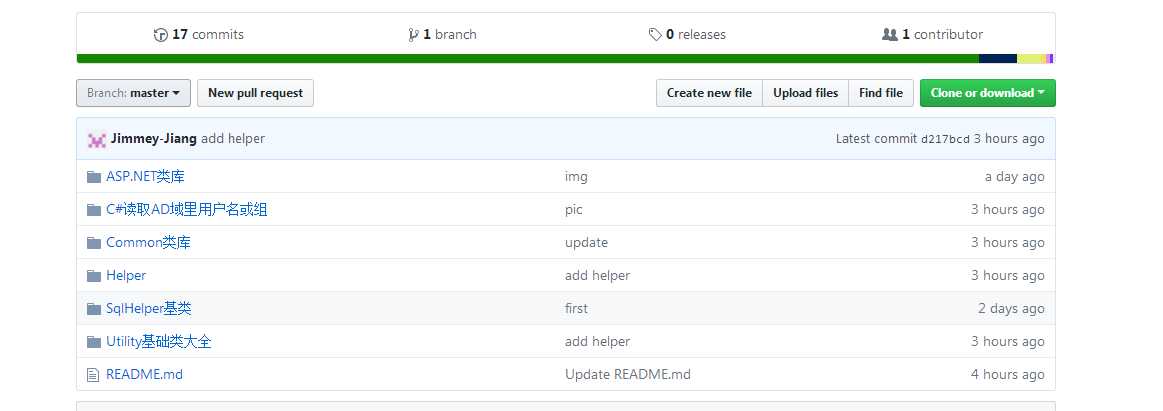The image size is (1163, 411).
Task: Open the 'Update README.md' commit message
Action: click(x=628, y=375)
